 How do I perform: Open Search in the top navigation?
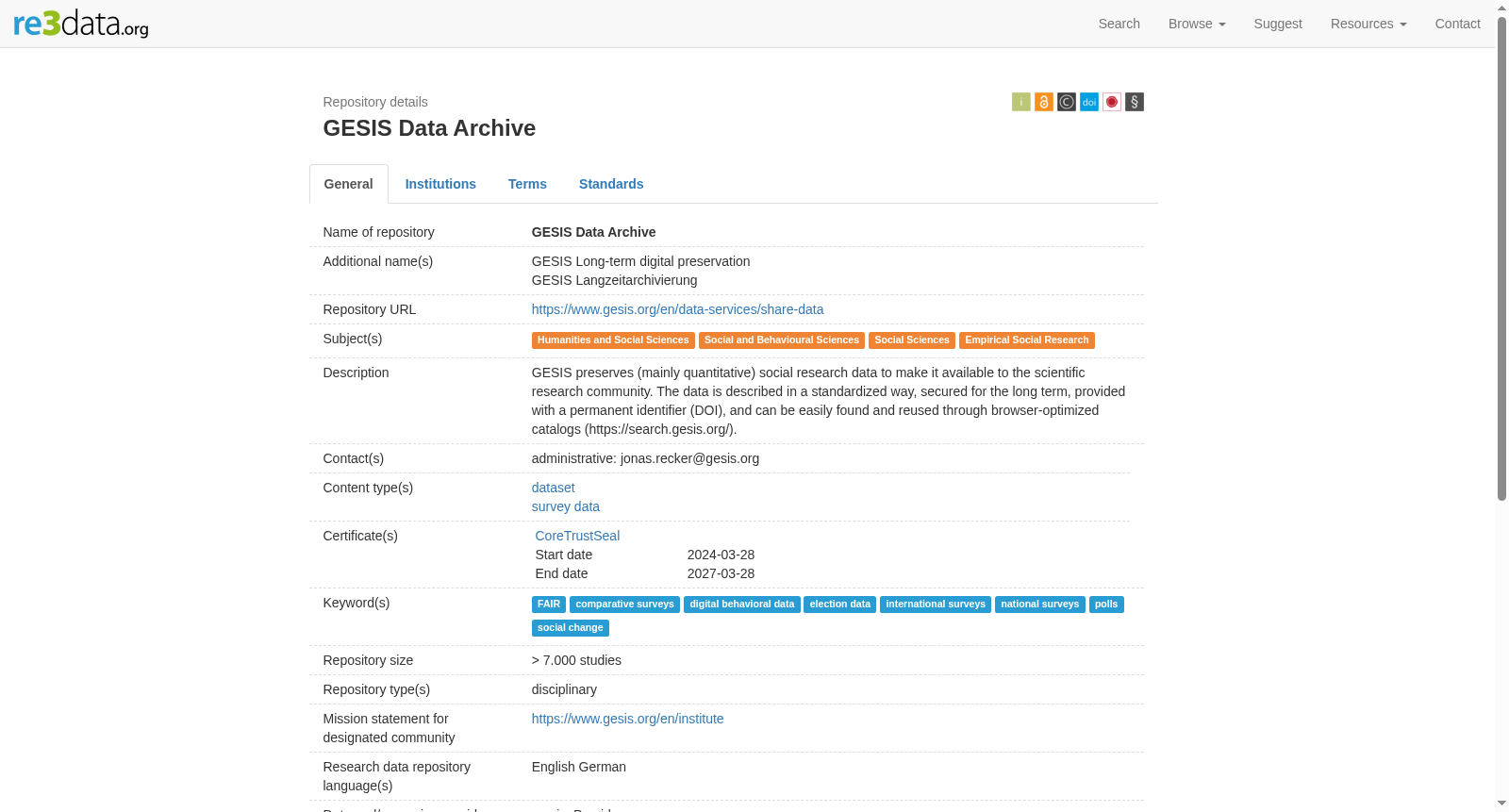pyautogui.click(x=1119, y=24)
